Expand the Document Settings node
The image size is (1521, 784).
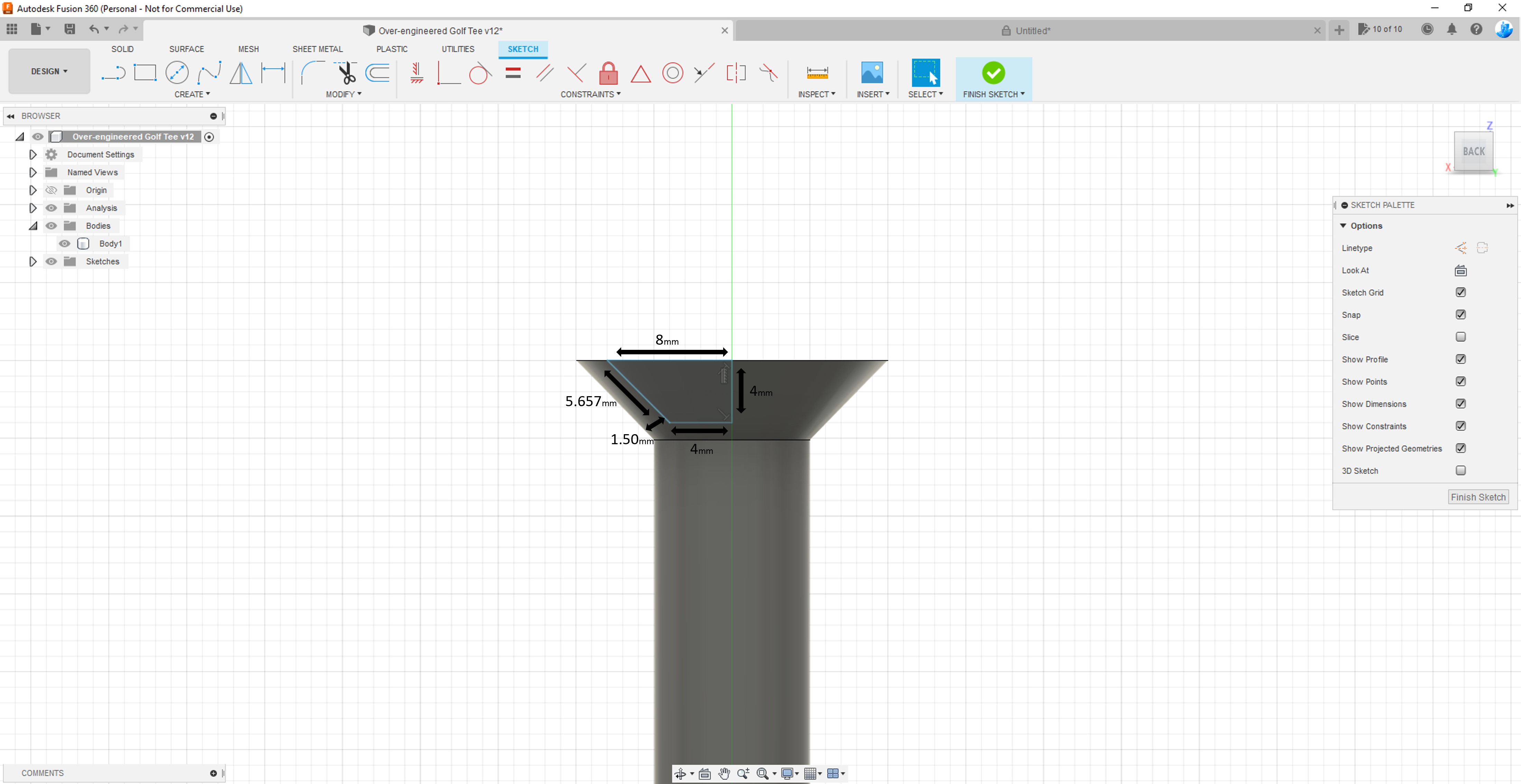(x=32, y=154)
